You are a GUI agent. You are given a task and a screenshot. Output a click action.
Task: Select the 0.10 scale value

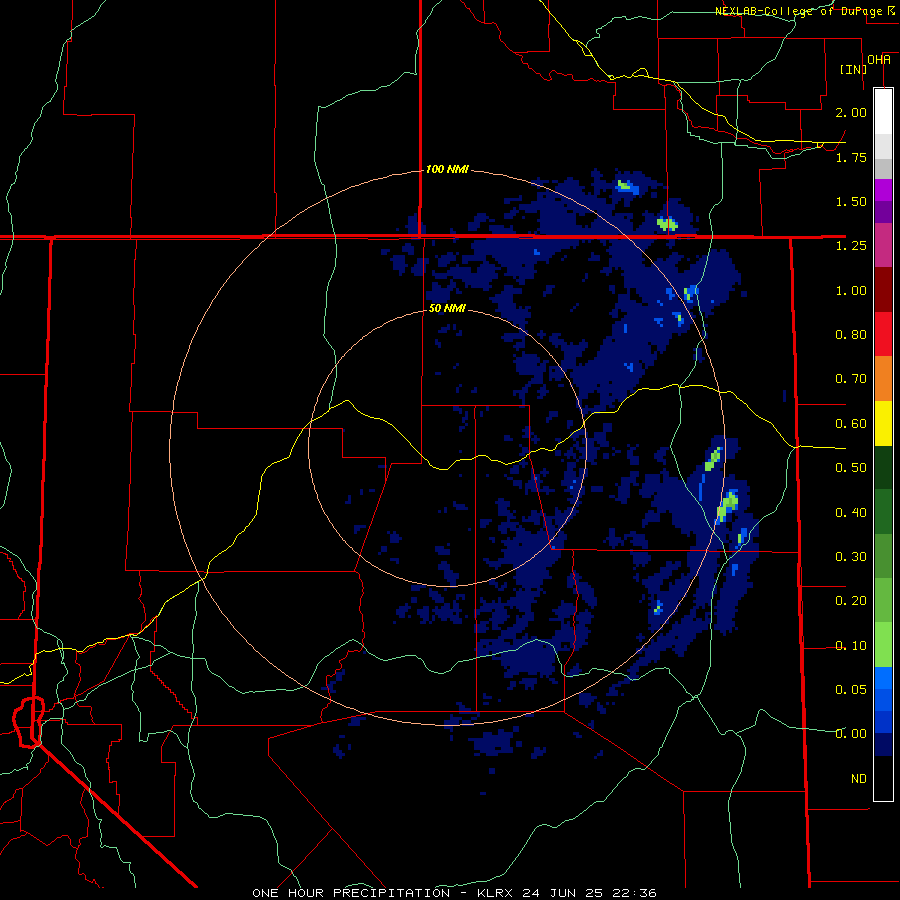[851, 646]
